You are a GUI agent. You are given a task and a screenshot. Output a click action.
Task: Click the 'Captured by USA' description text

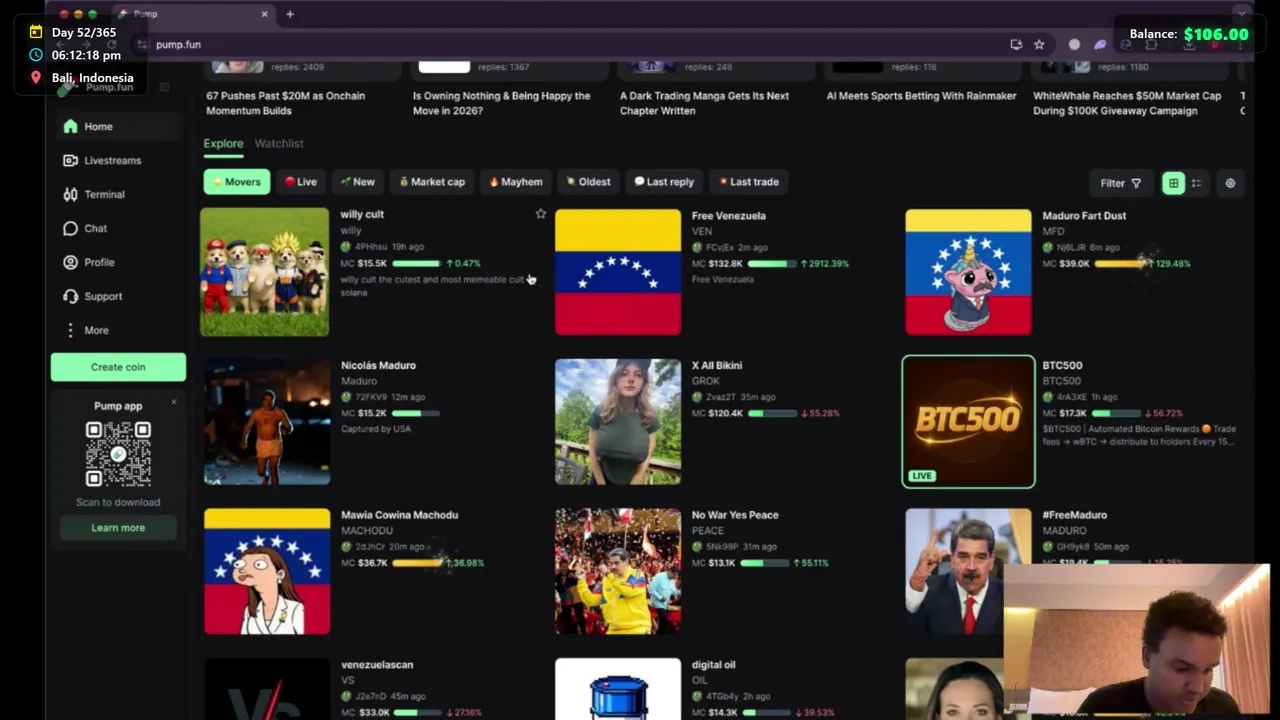(x=376, y=429)
